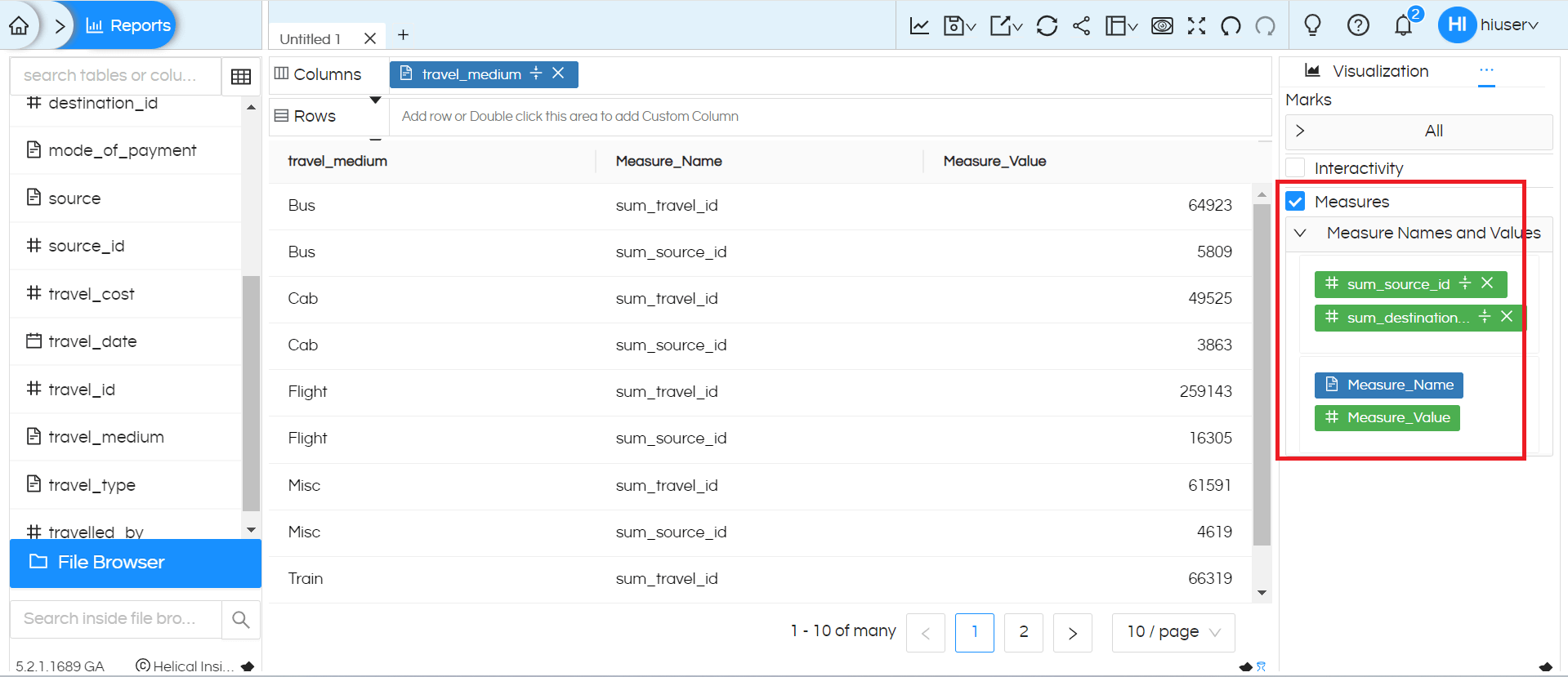This screenshot has width=1568, height=677.
Task: Collapse Measure Names and Values section
Action: pos(1301,233)
